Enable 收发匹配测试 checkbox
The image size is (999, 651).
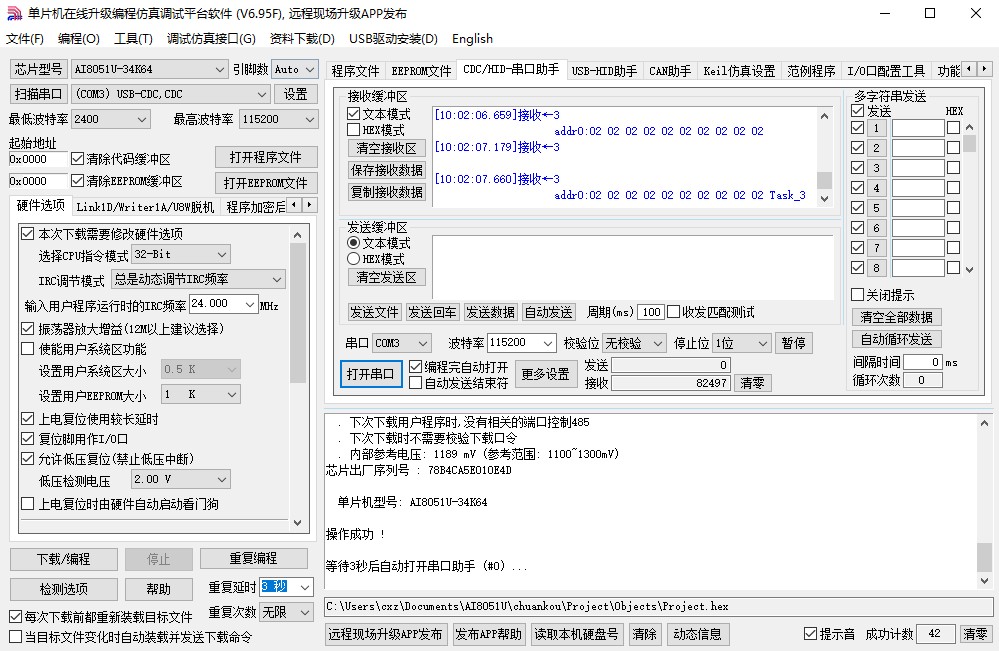[x=673, y=312]
